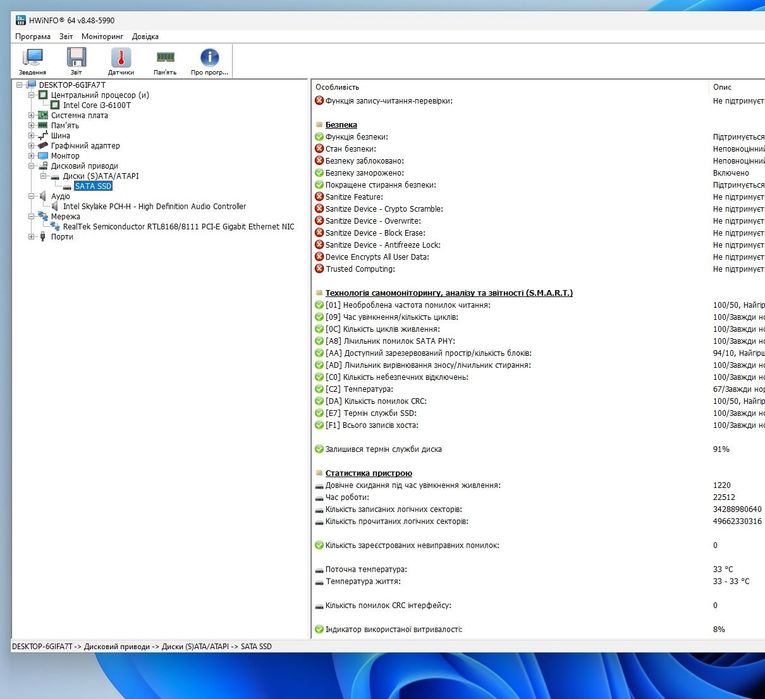This screenshot has height=699, width=765.
Task: Open the Пам'ять memory toolbar button
Action: pyautogui.click(x=165, y=61)
